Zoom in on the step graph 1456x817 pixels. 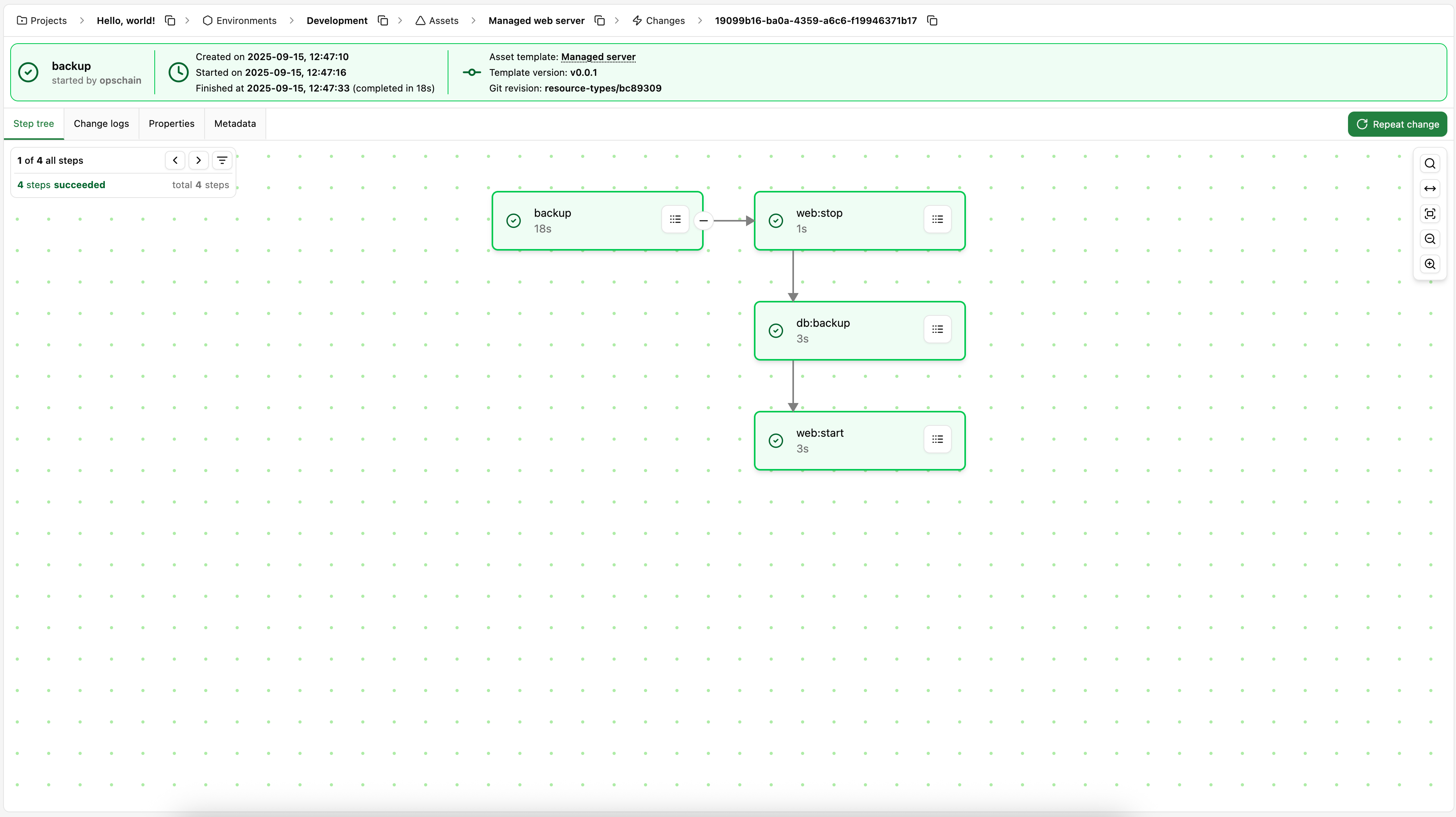point(1430,264)
